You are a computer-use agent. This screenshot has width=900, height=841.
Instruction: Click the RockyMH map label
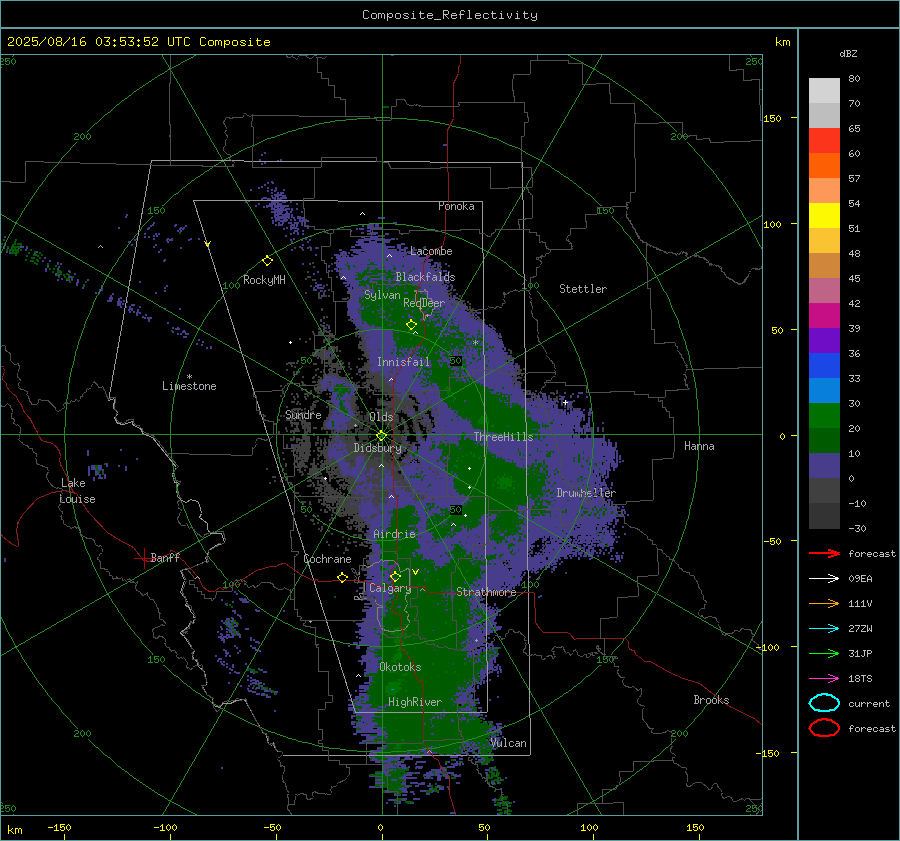coord(264,280)
